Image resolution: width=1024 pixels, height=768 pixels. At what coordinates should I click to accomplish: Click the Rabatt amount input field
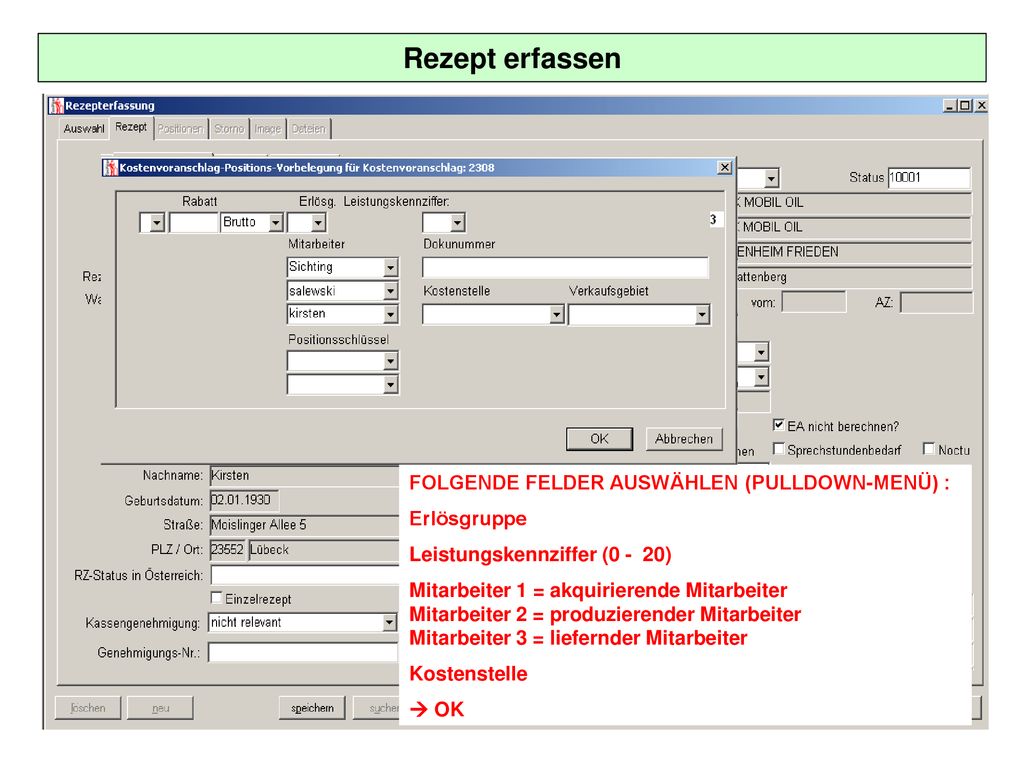coord(193,223)
